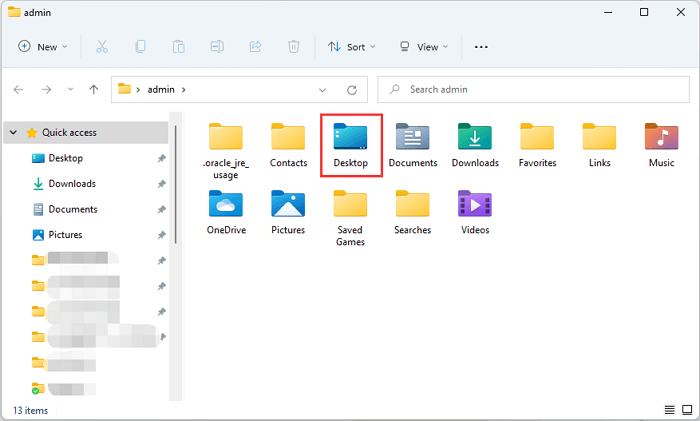This screenshot has height=421, width=700.
Task: Unpin Desktop from Quick access
Action: 161,158
